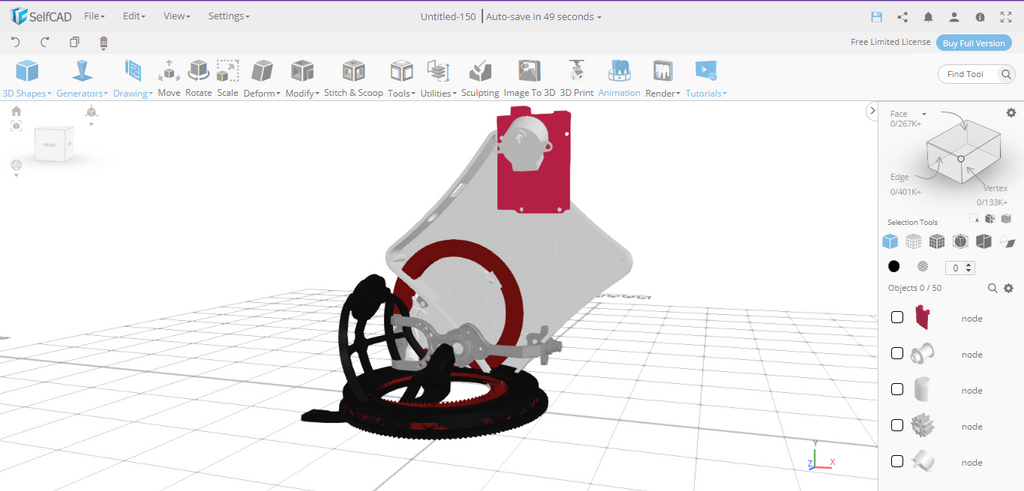The height and width of the screenshot is (491, 1024).
Task: Toggle the hatched sphere wireframe icon
Action: tap(923, 266)
